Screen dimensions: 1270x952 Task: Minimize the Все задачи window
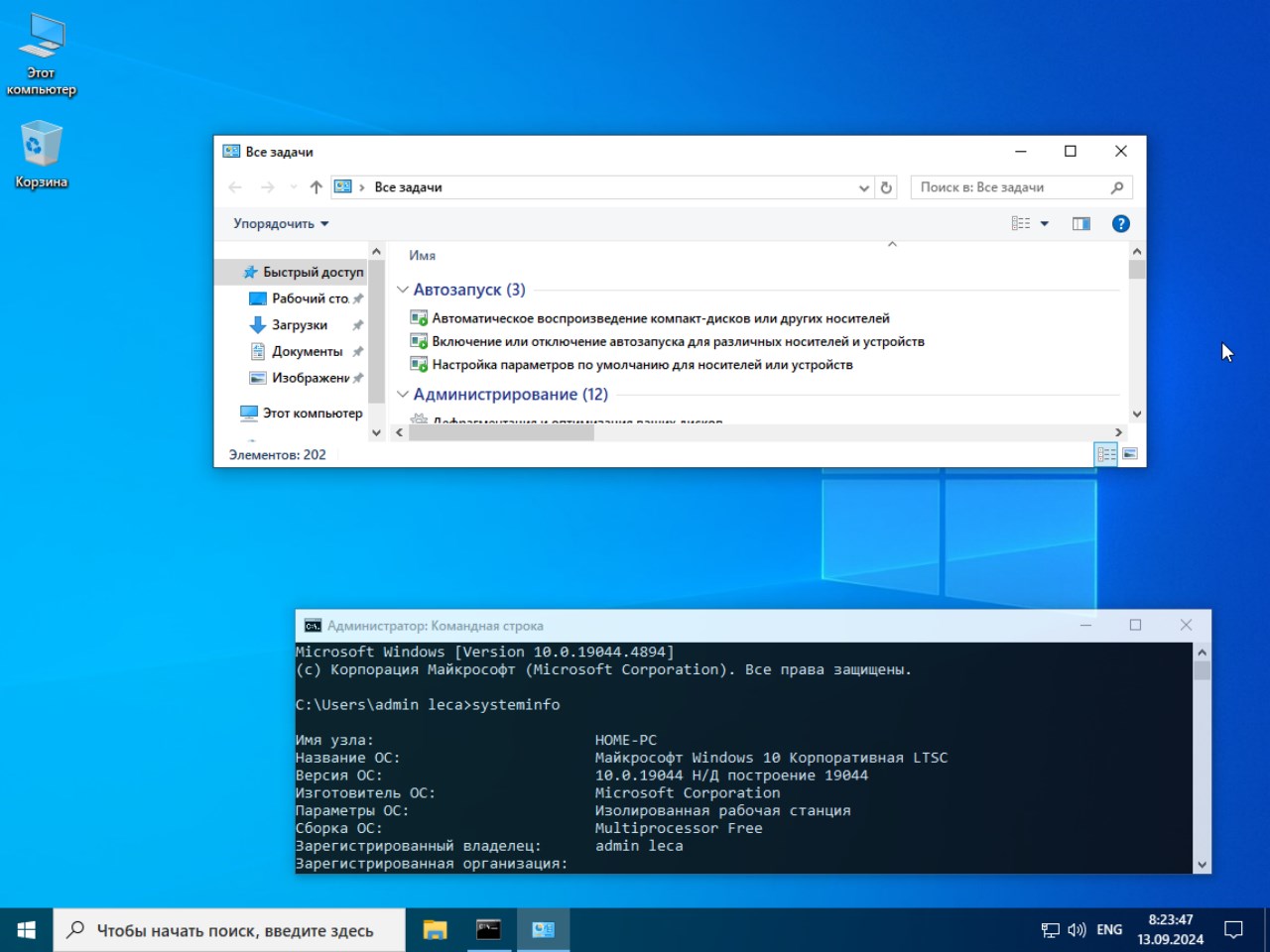coord(1021,152)
